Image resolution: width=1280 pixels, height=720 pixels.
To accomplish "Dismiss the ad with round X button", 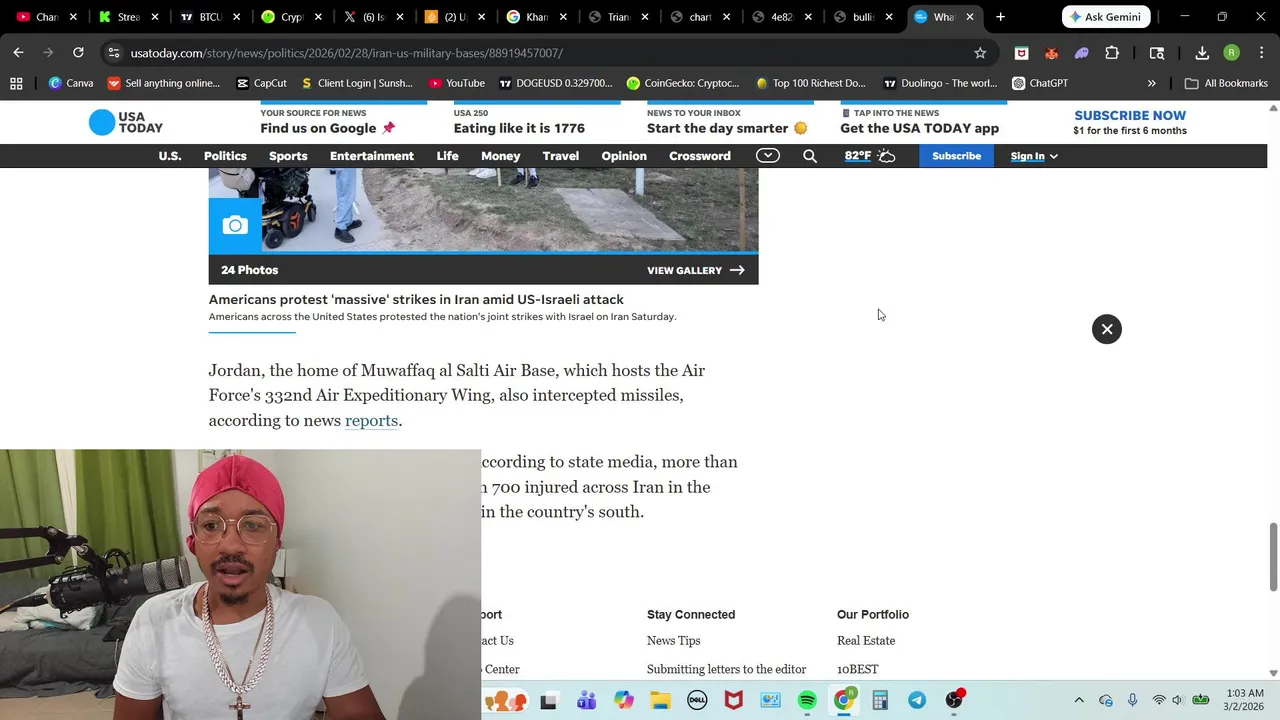I will click(1107, 329).
